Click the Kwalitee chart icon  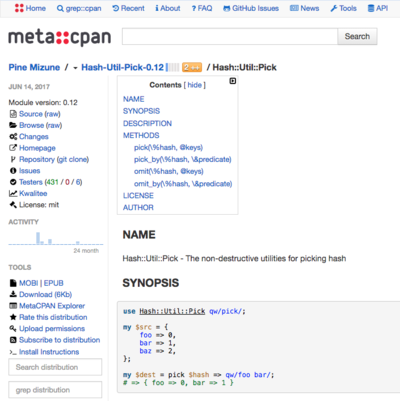tap(13, 193)
